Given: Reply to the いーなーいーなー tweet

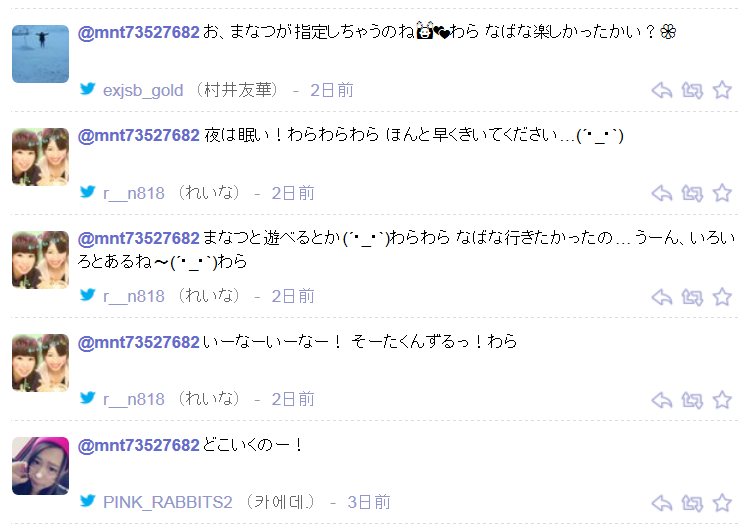Looking at the screenshot, I should pyautogui.click(x=662, y=400).
